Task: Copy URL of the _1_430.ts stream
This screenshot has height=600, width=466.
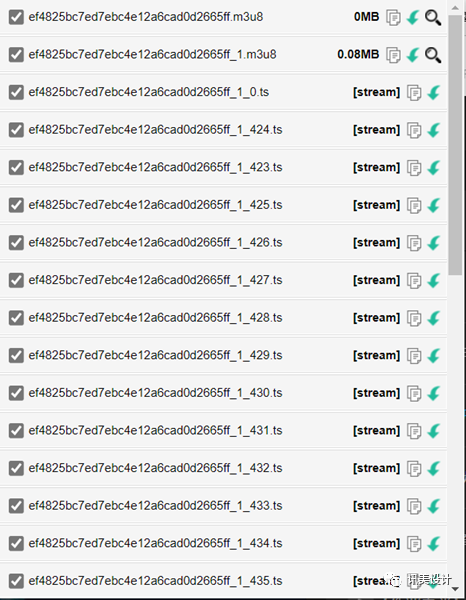Action: [x=414, y=393]
